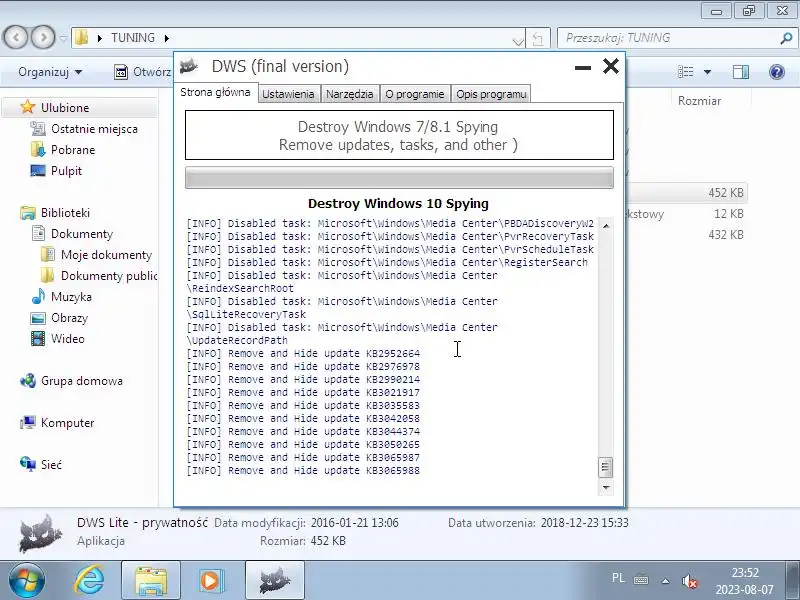Select the Strona główna tab

(215, 92)
